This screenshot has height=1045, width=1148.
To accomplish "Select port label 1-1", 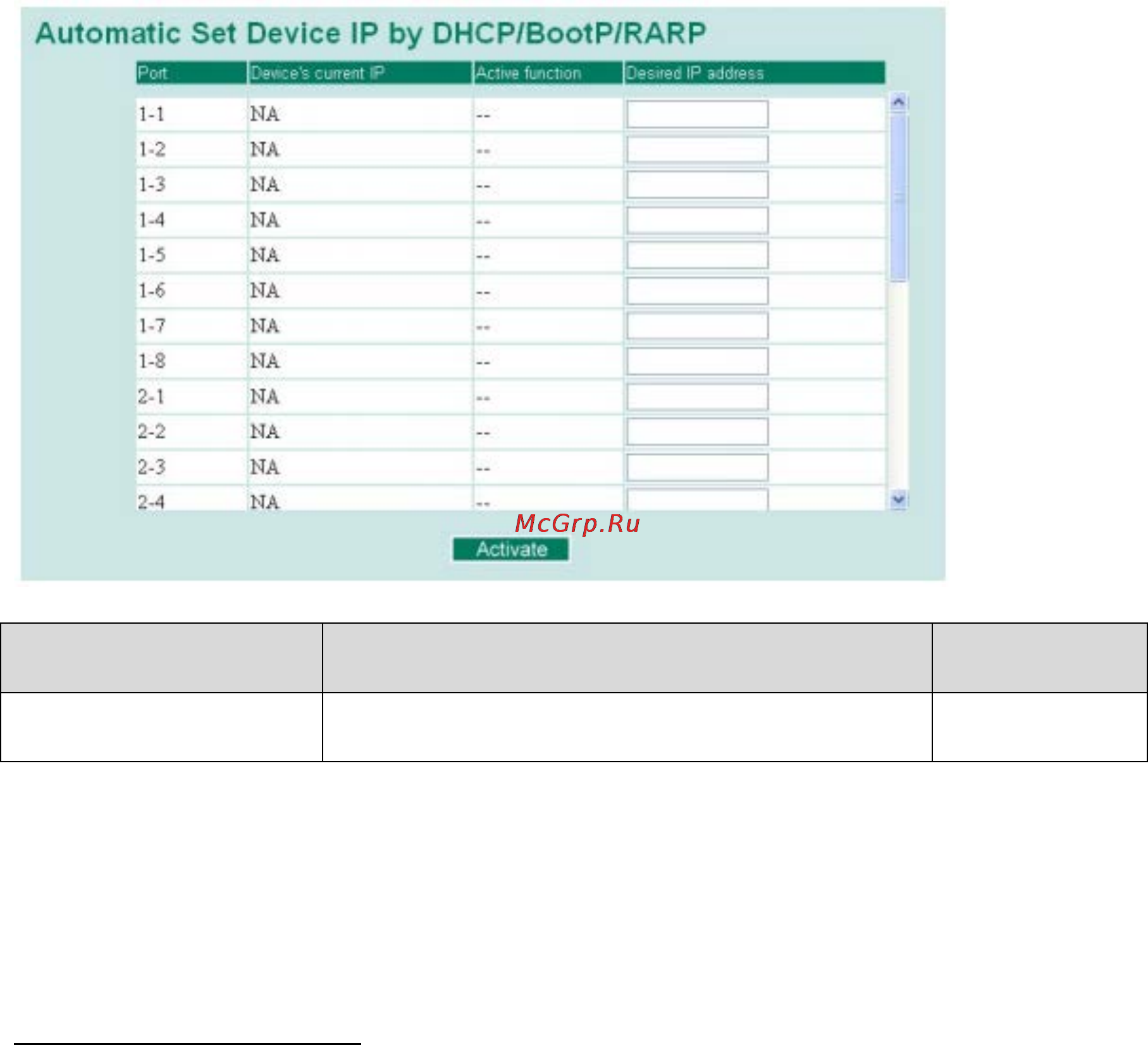I will click(152, 114).
